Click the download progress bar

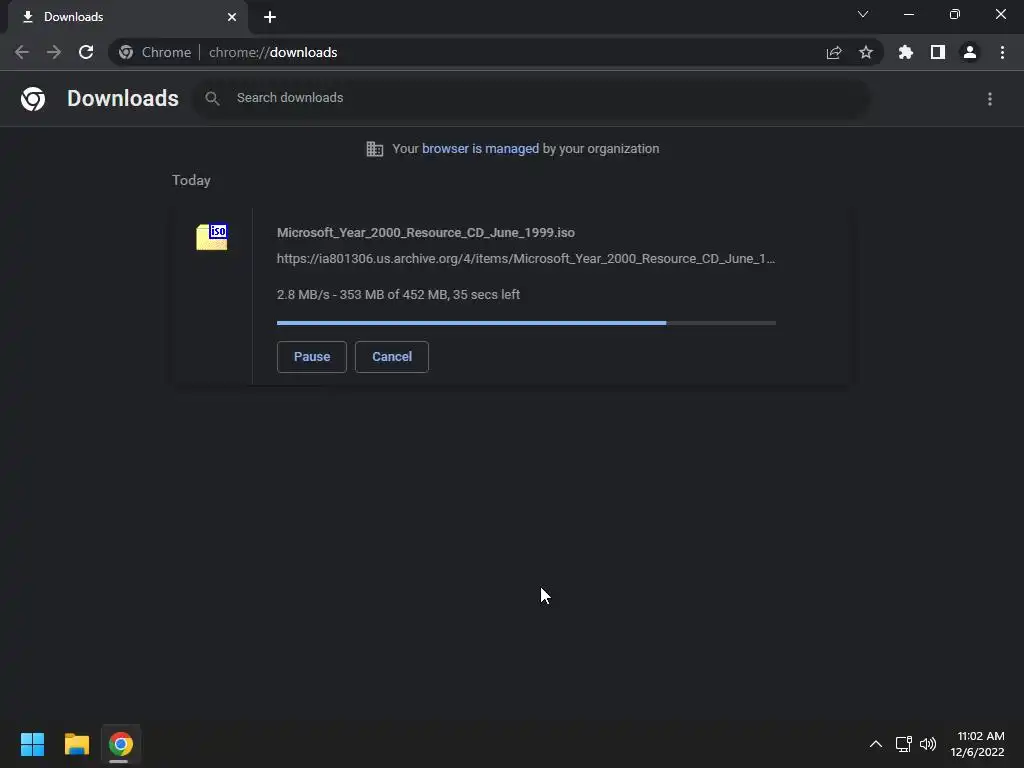click(526, 323)
